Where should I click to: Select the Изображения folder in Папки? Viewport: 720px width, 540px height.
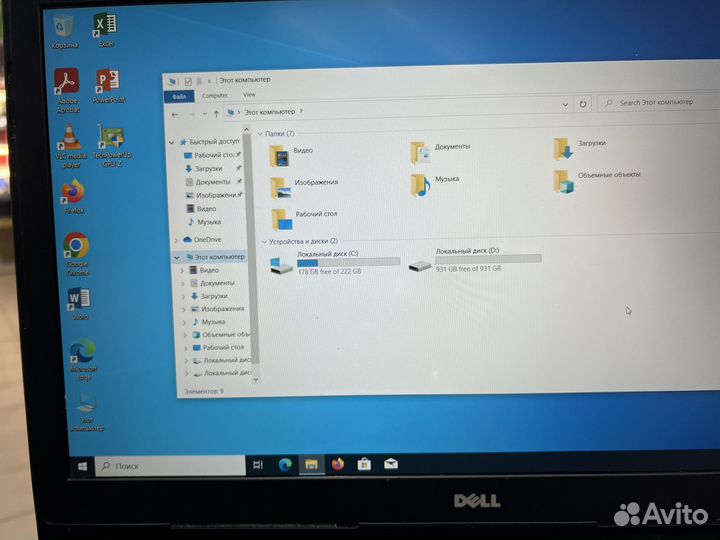click(x=304, y=187)
